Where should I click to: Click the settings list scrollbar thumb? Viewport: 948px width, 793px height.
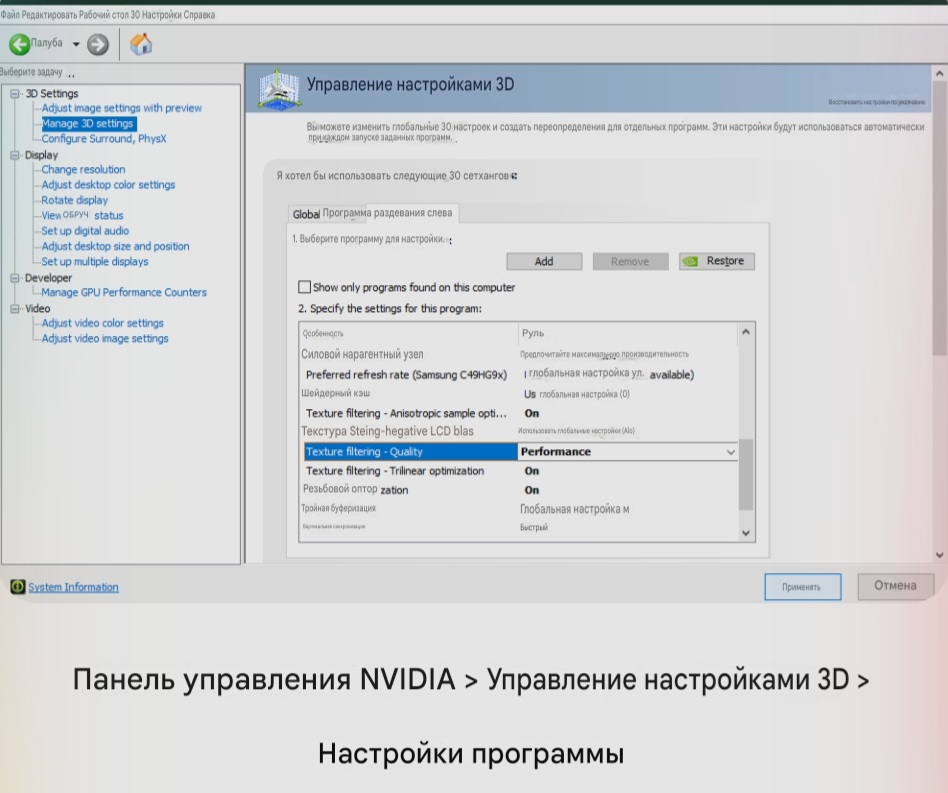coord(746,474)
